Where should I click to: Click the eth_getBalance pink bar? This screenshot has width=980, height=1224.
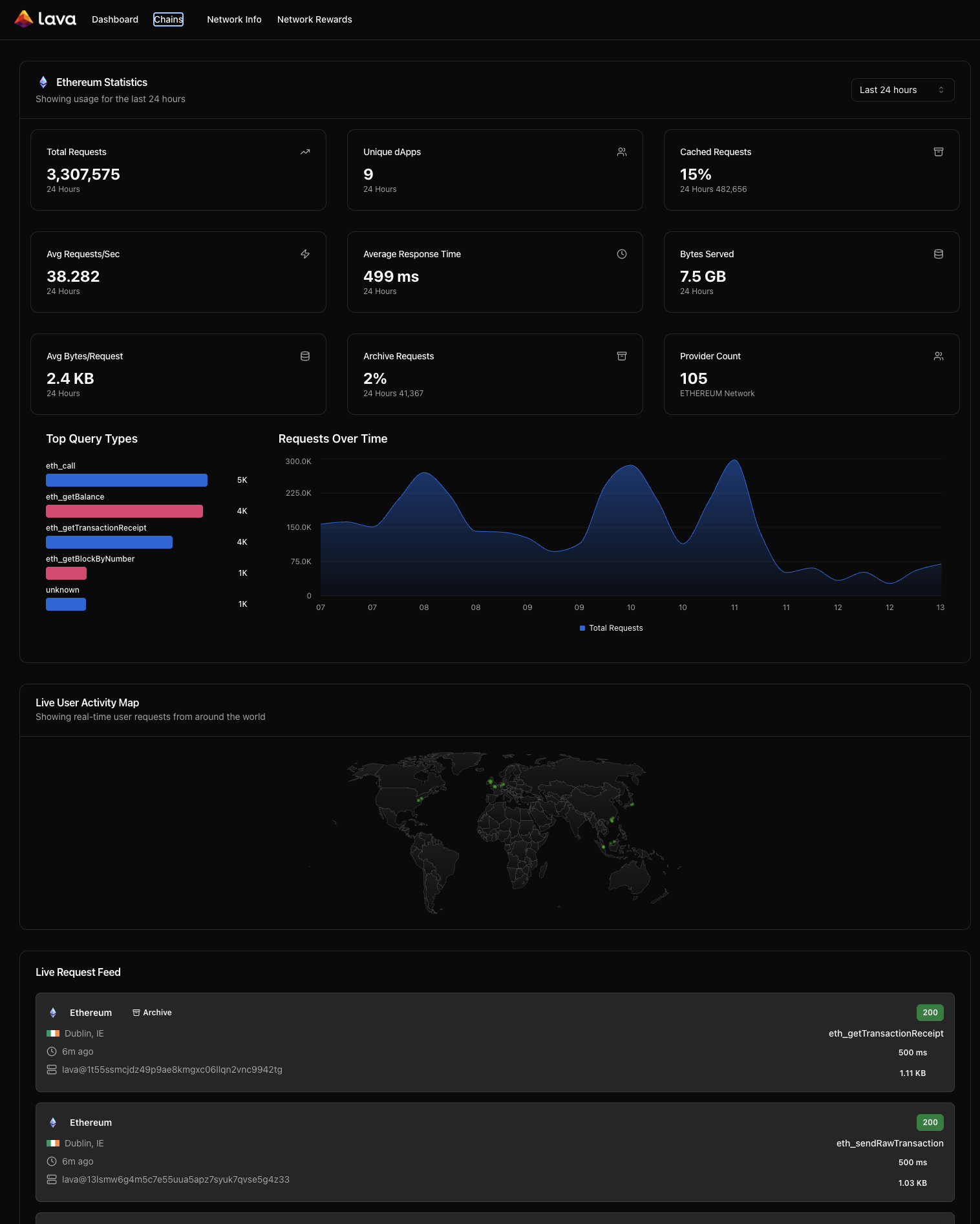[124, 511]
